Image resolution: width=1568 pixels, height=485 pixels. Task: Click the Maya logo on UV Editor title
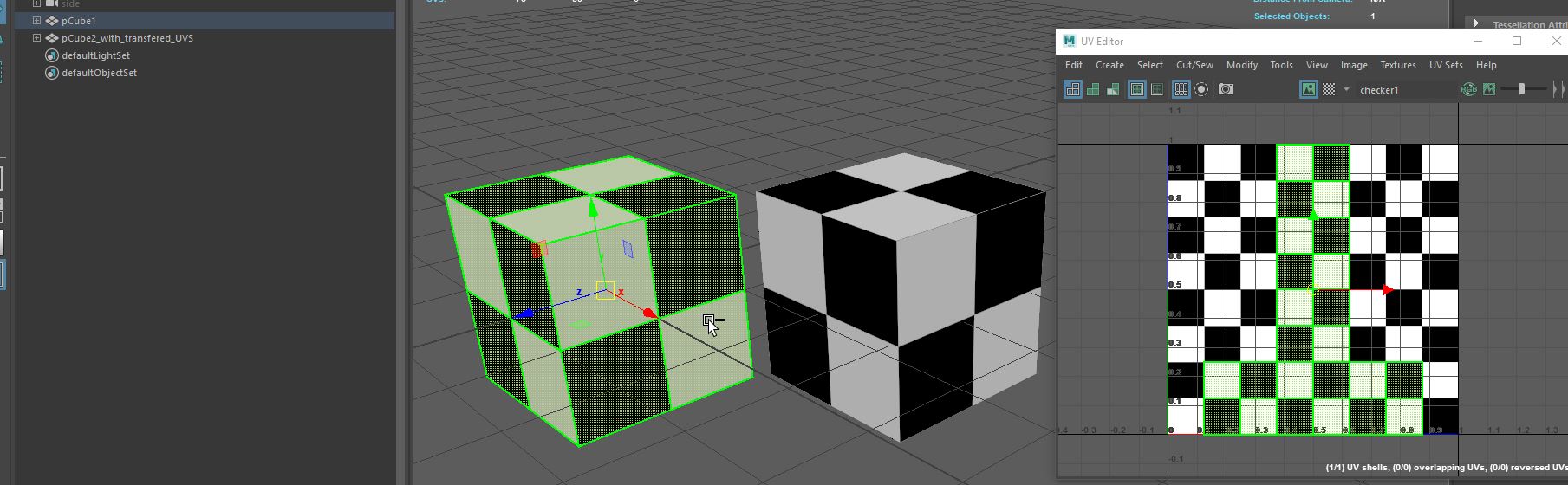tap(1069, 41)
